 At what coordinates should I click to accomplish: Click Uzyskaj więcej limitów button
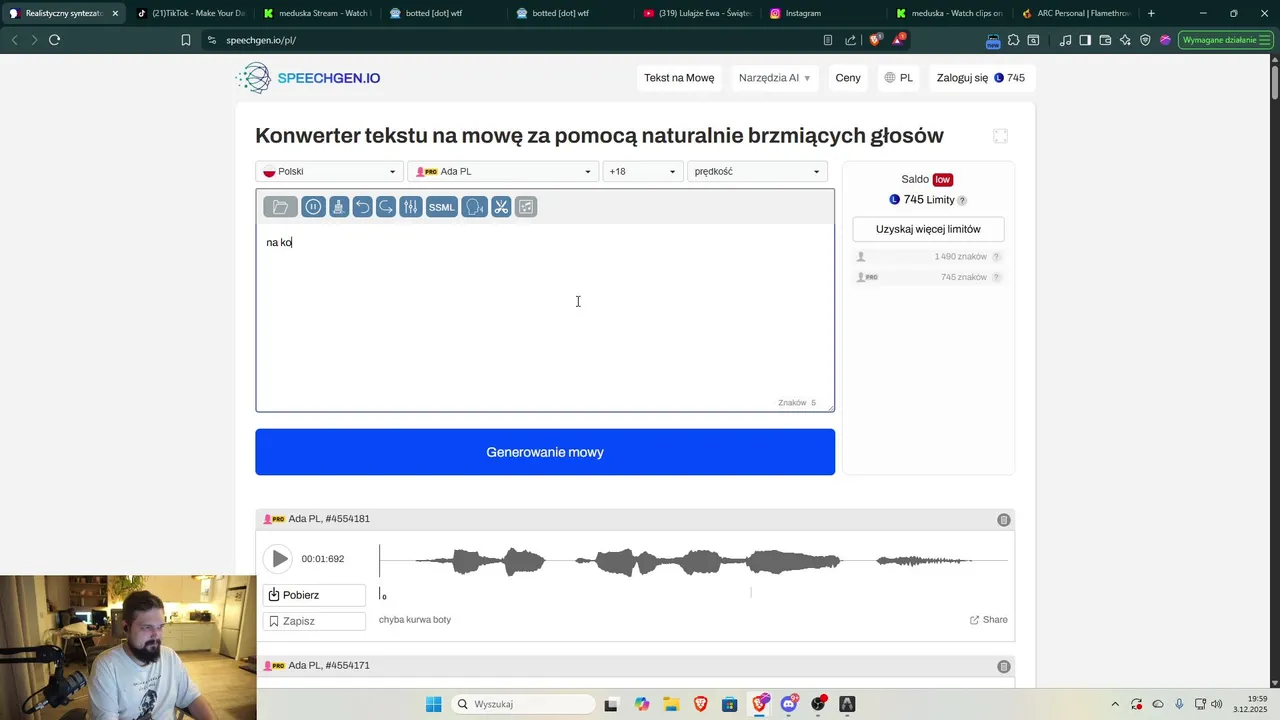(x=928, y=229)
